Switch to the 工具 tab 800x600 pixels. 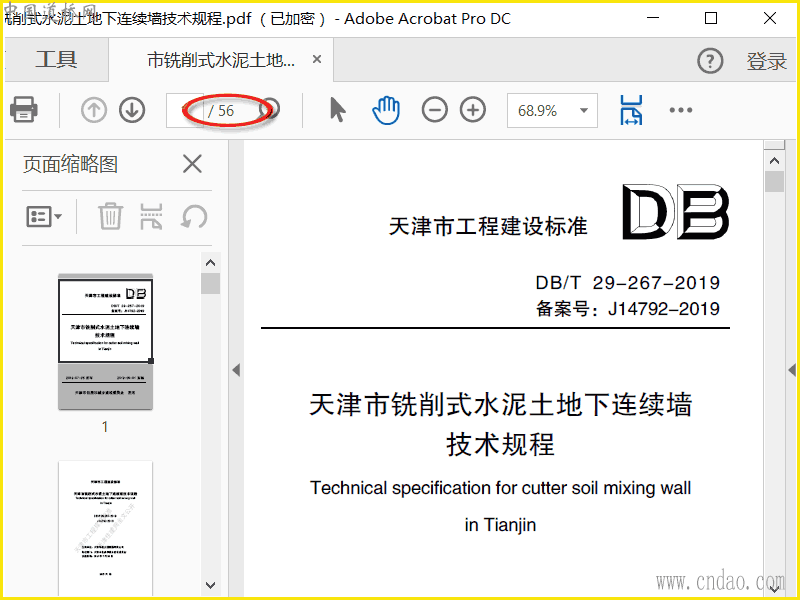pyautogui.click(x=56, y=59)
